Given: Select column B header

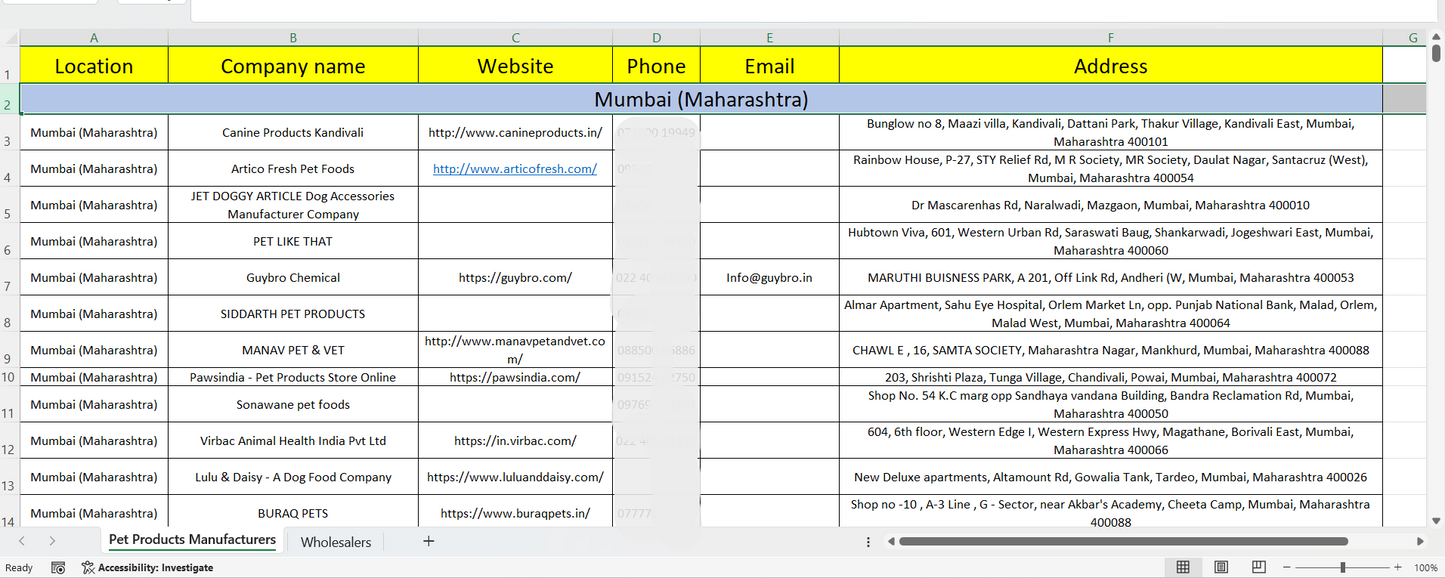Looking at the screenshot, I should 293,38.
